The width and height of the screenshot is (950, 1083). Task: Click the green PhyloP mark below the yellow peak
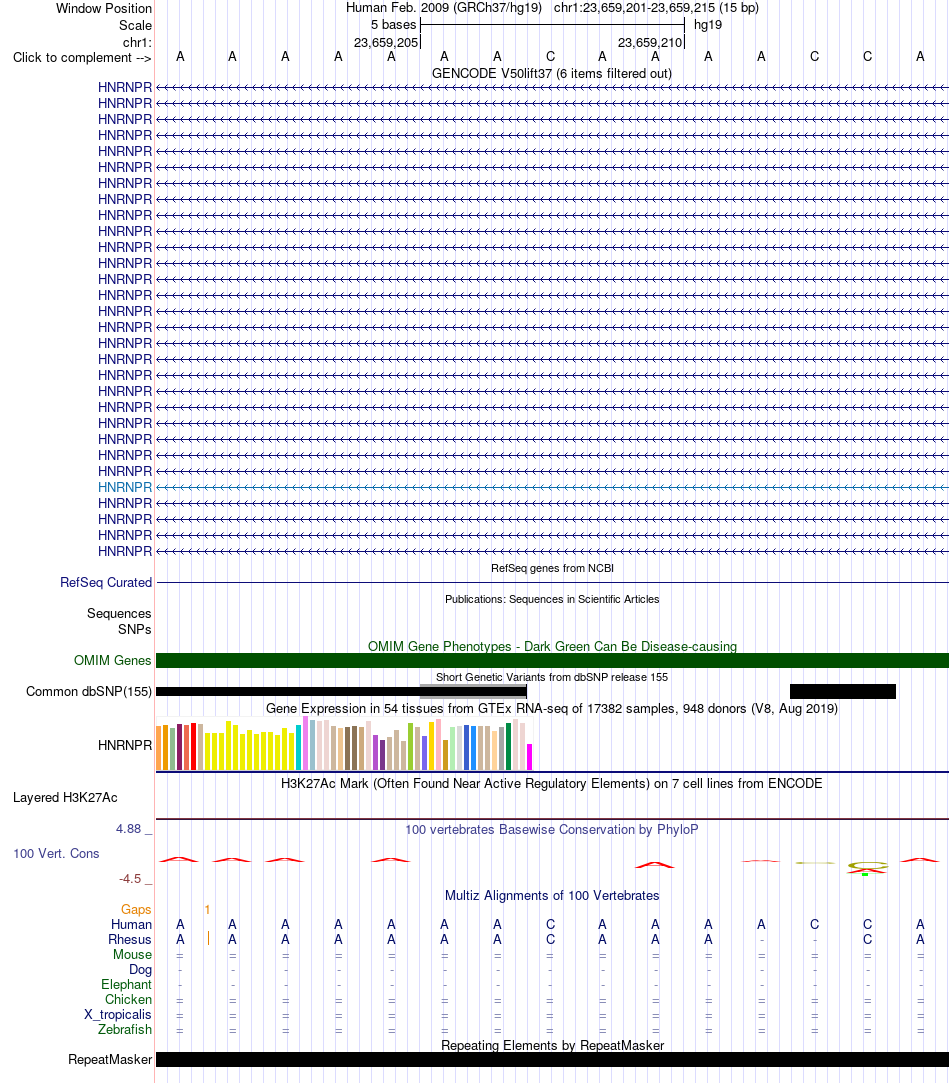click(x=864, y=875)
